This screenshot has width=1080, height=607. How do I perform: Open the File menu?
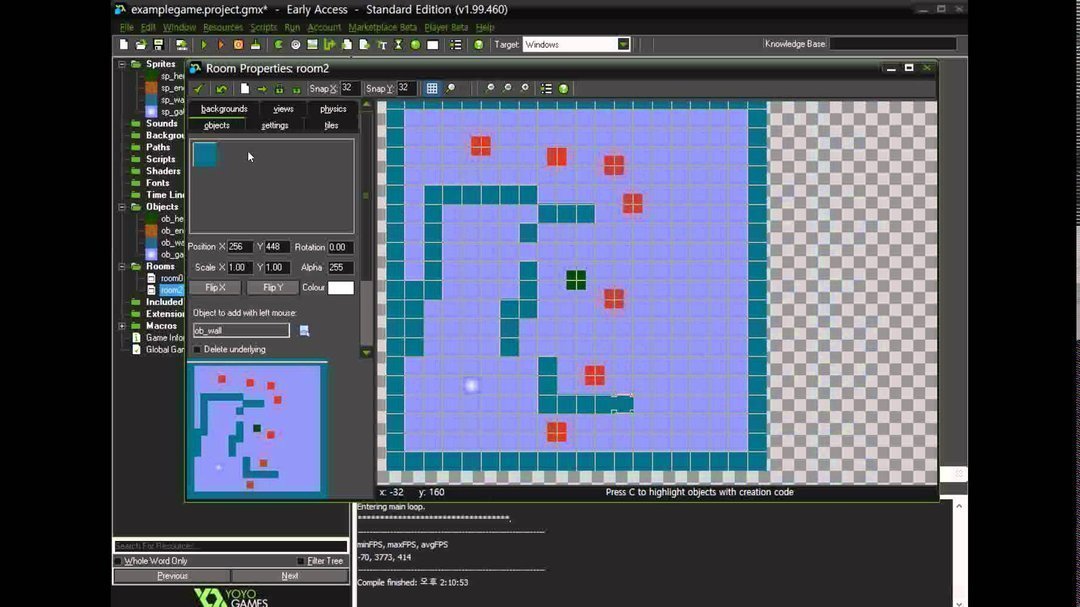[127, 28]
